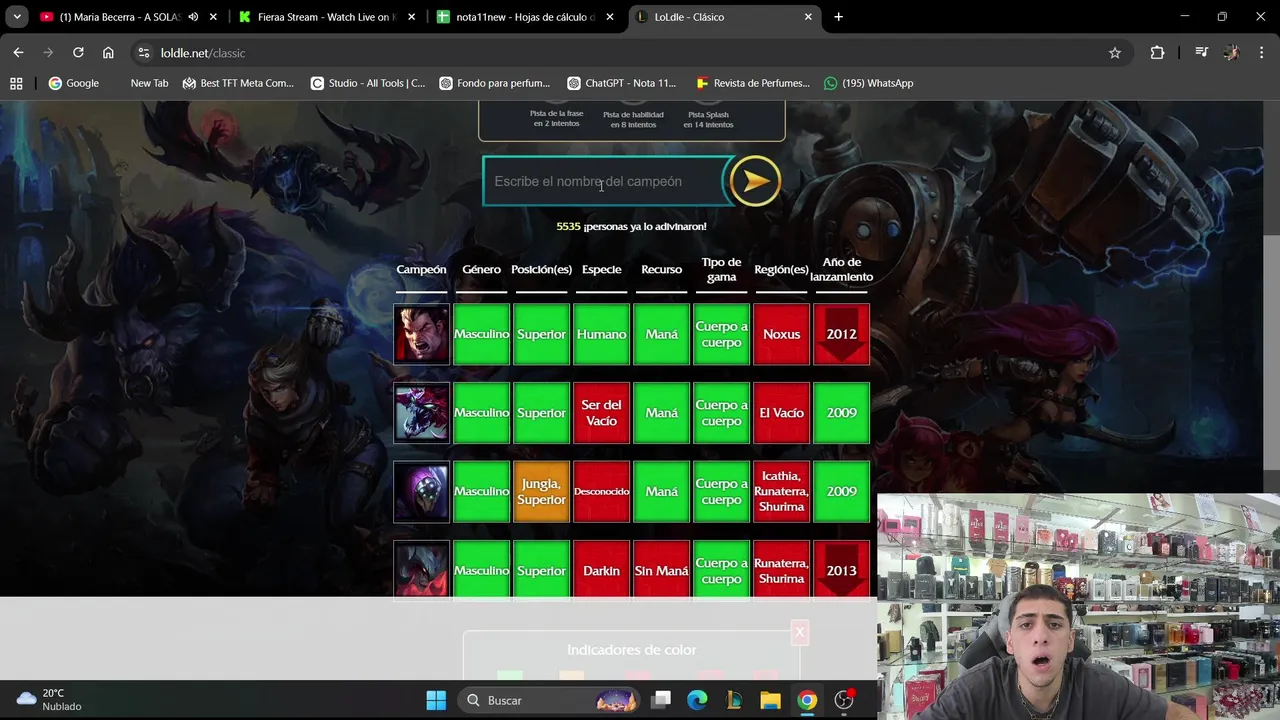Open League of Legends from the taskbar
Image resolution: width=1280 pixels, height=720 pixels.
point(734,700)
